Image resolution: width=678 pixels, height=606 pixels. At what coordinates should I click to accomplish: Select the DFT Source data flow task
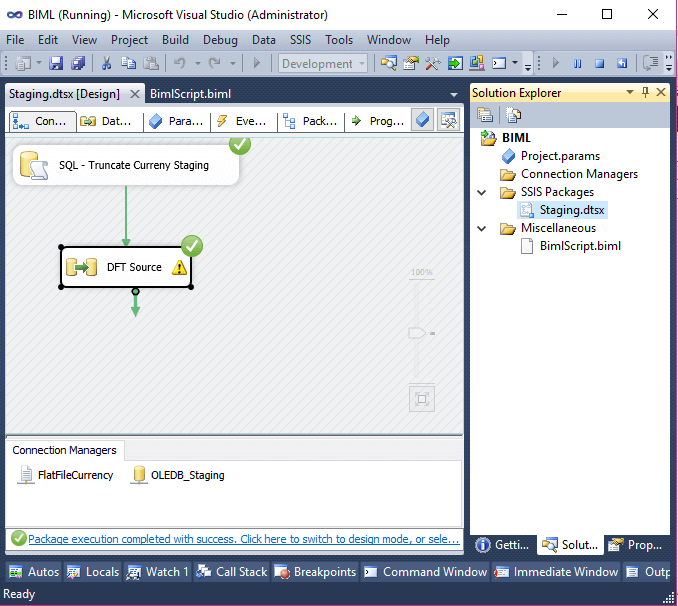(126, 267)
